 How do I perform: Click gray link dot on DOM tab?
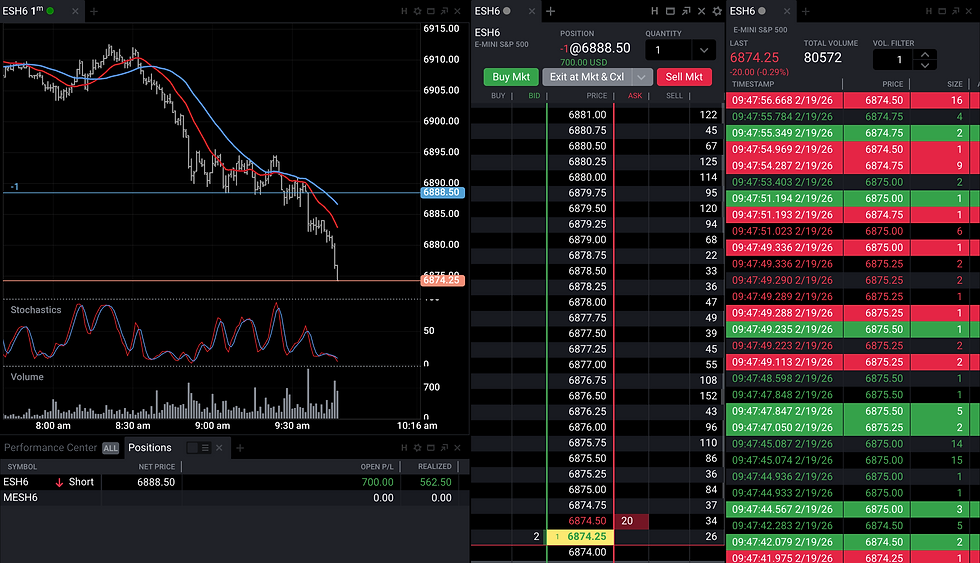pos(507,11)
